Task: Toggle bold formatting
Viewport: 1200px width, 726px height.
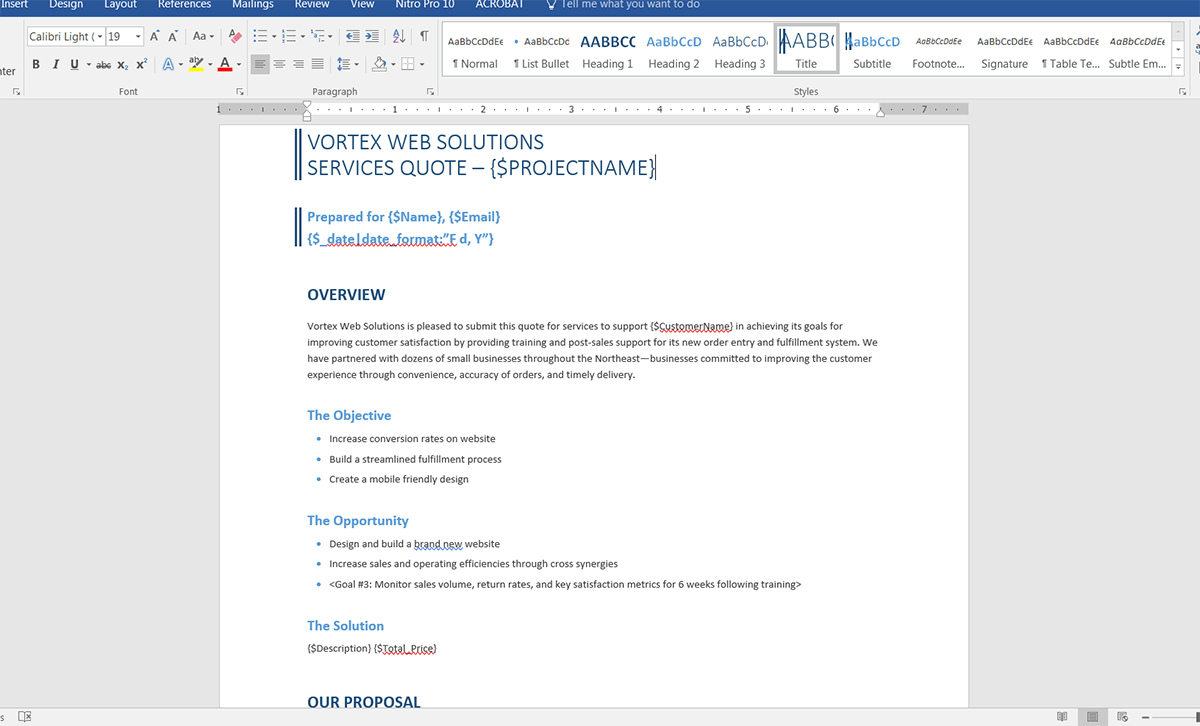Action: click(x=36, y=65)
